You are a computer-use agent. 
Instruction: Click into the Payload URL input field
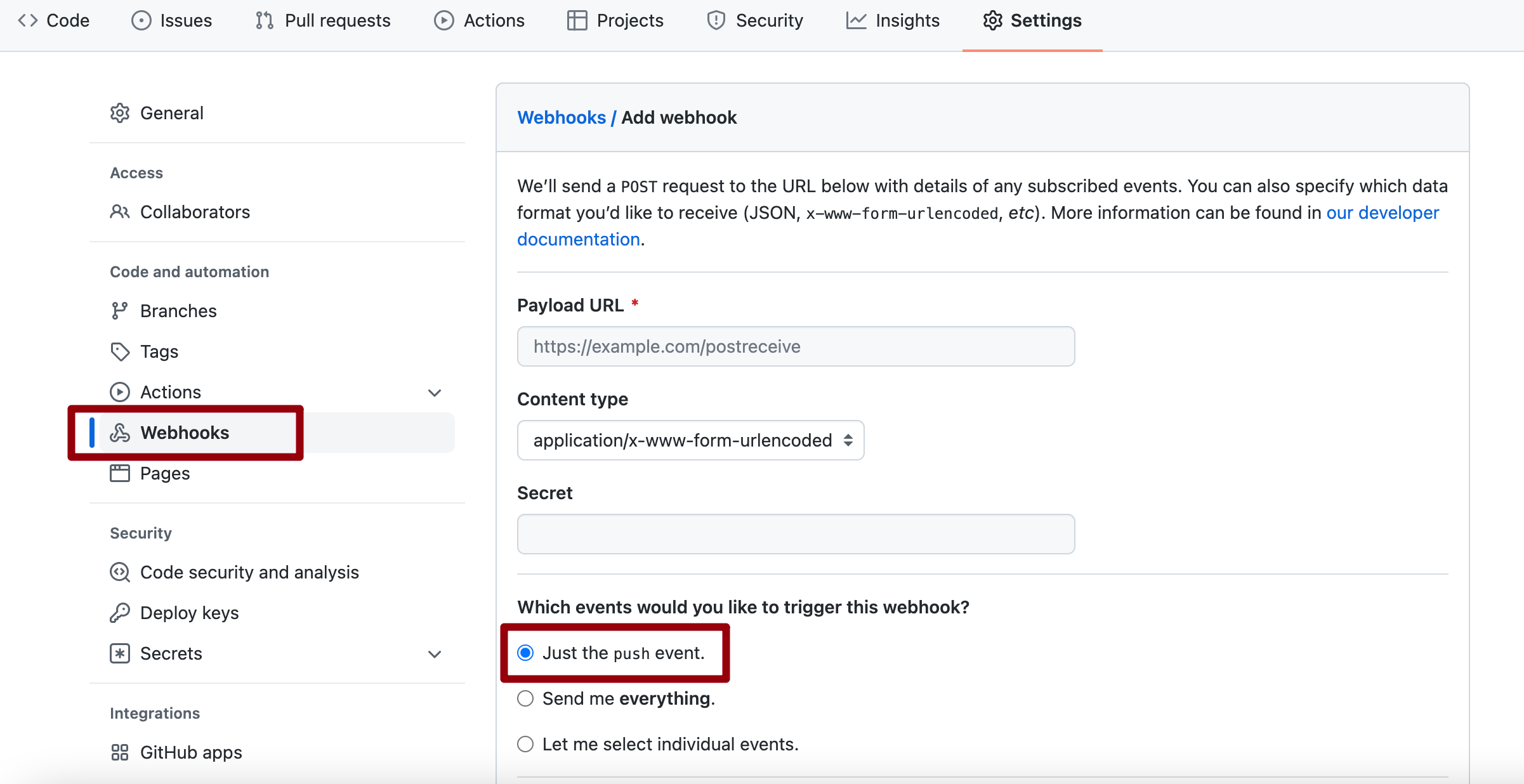point(796,346)
